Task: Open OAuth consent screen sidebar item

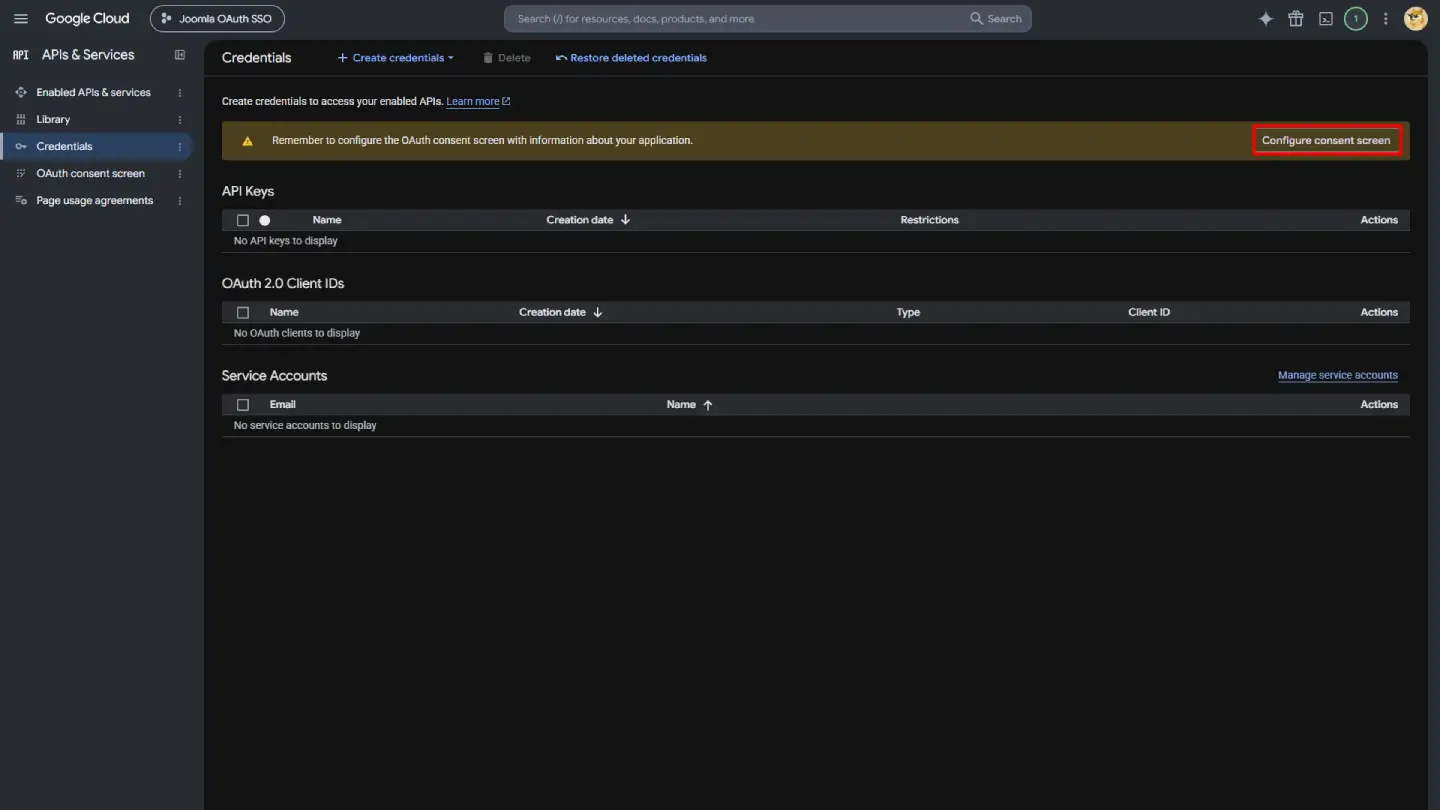Action: coord(90,174)
